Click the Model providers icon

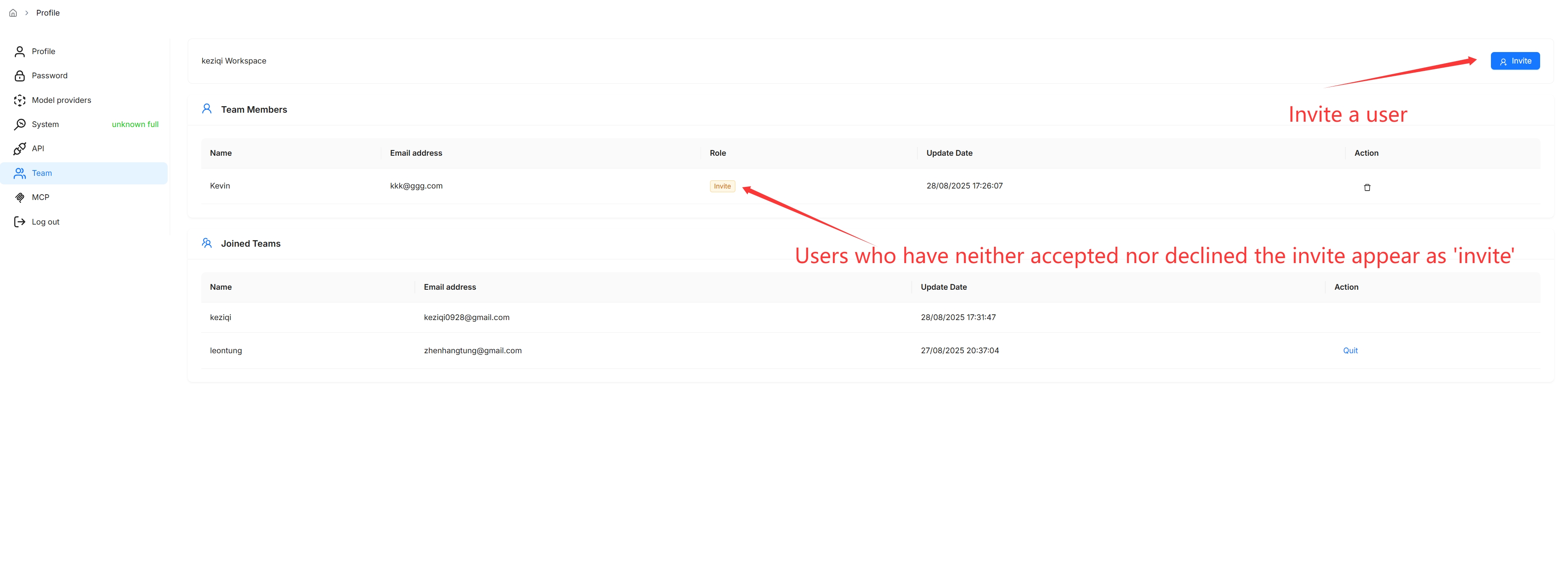point(20,100)
